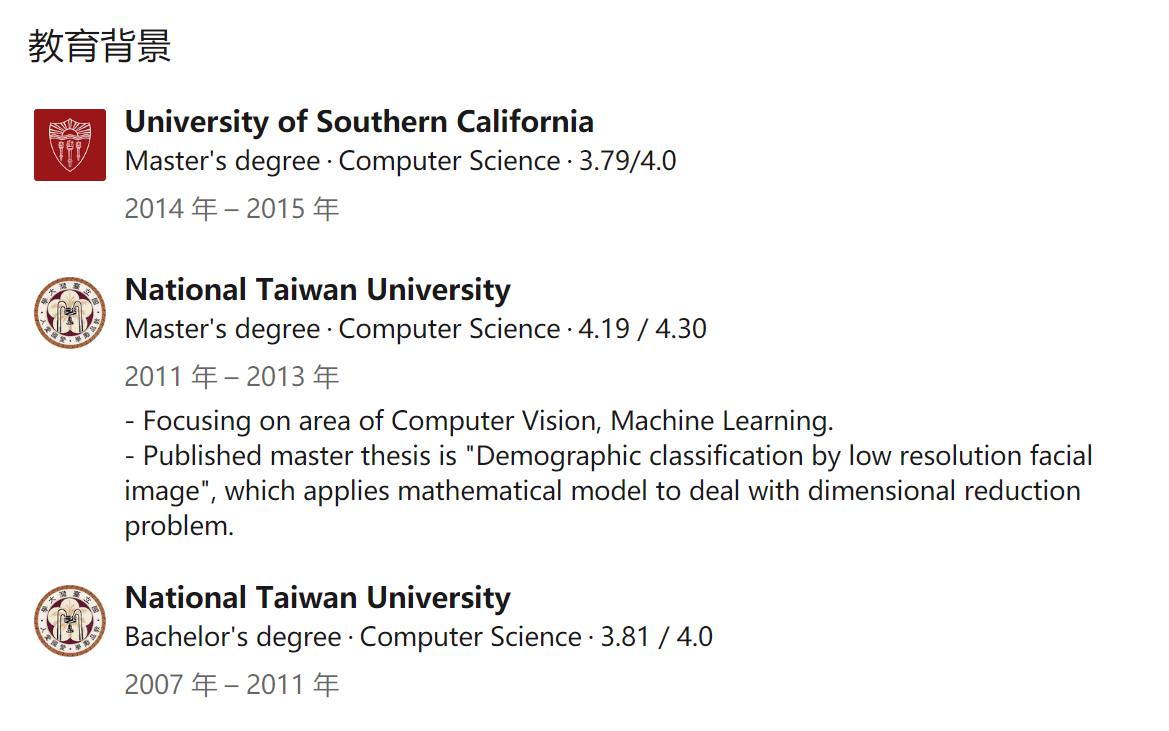Screen dimensions: 1169x731
Task: Click the 3.79/4.0 GPA text
Action: point(628,161)
